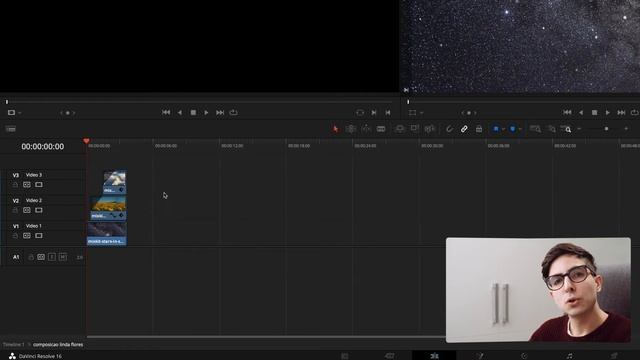Screen dimensions: 640x360
Task: Click the timeline zoom-in plus button
Action: pos(626,129)
